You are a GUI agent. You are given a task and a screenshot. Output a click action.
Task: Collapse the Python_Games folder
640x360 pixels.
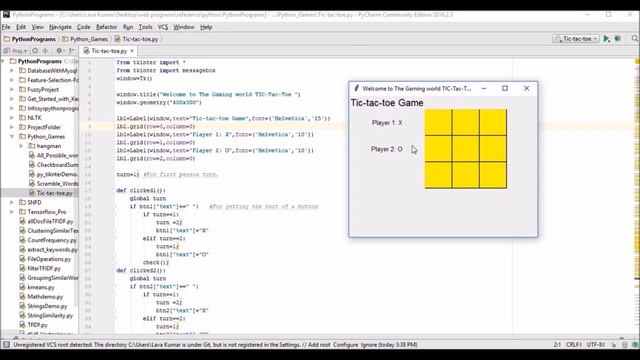click(x=12, y=136)
